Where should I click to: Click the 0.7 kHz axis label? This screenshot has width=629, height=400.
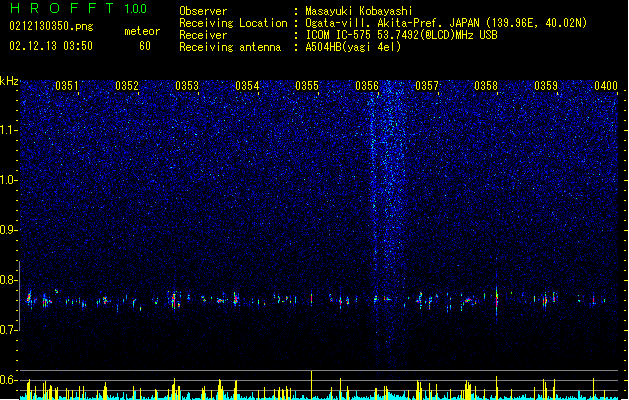pyautogui.click(x=8, y=330)
